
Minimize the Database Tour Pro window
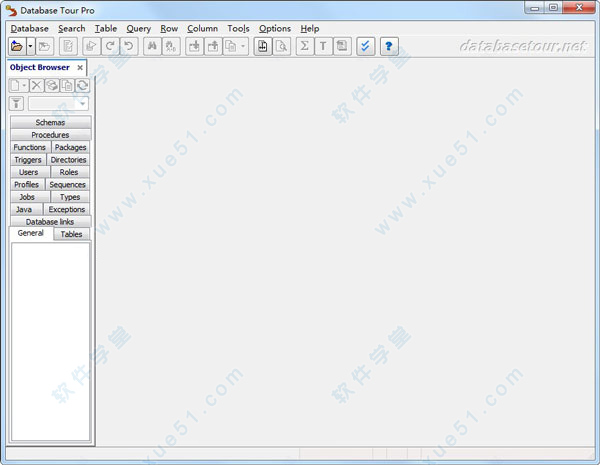pos(535,8)
